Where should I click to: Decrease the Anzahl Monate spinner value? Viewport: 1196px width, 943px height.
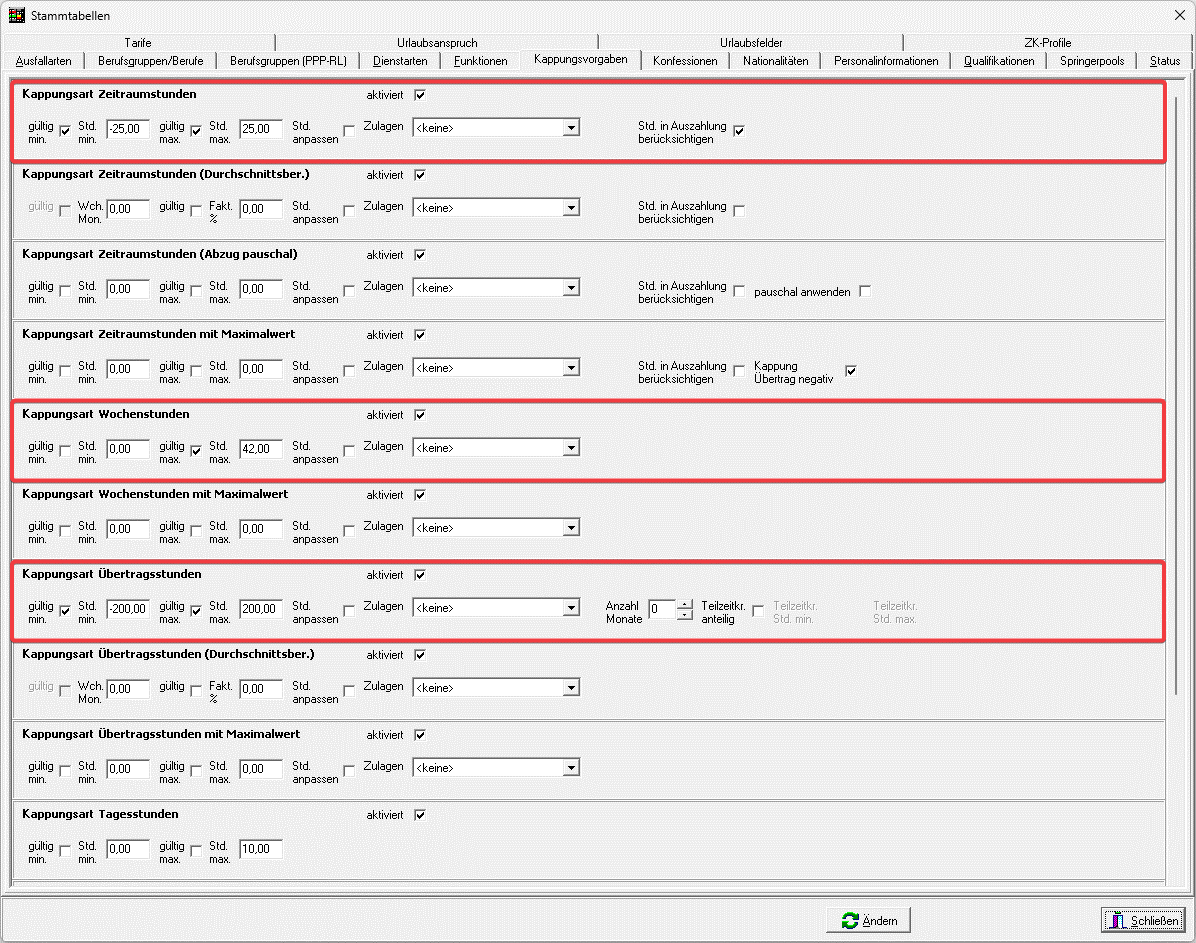(x=685, y=614)
